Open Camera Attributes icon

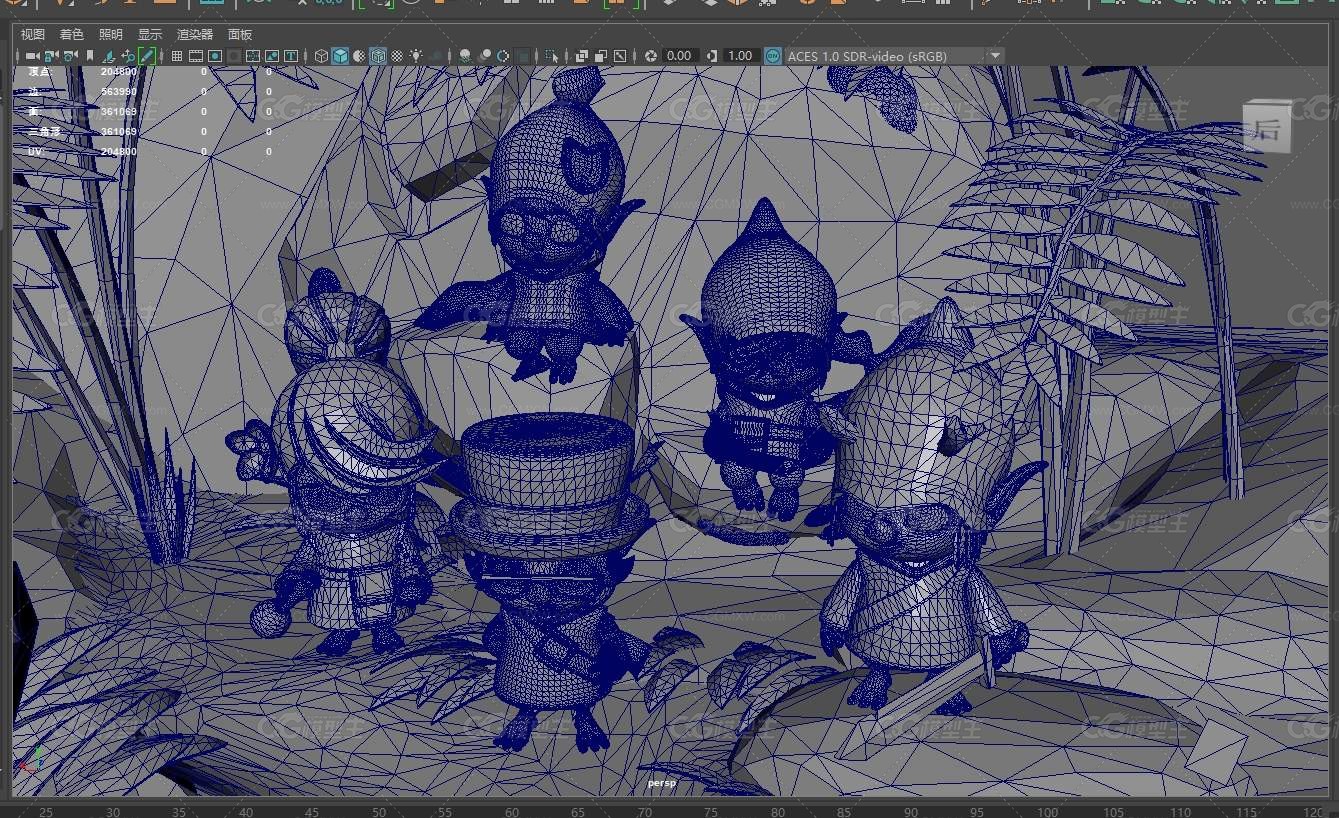coord(70,56)
